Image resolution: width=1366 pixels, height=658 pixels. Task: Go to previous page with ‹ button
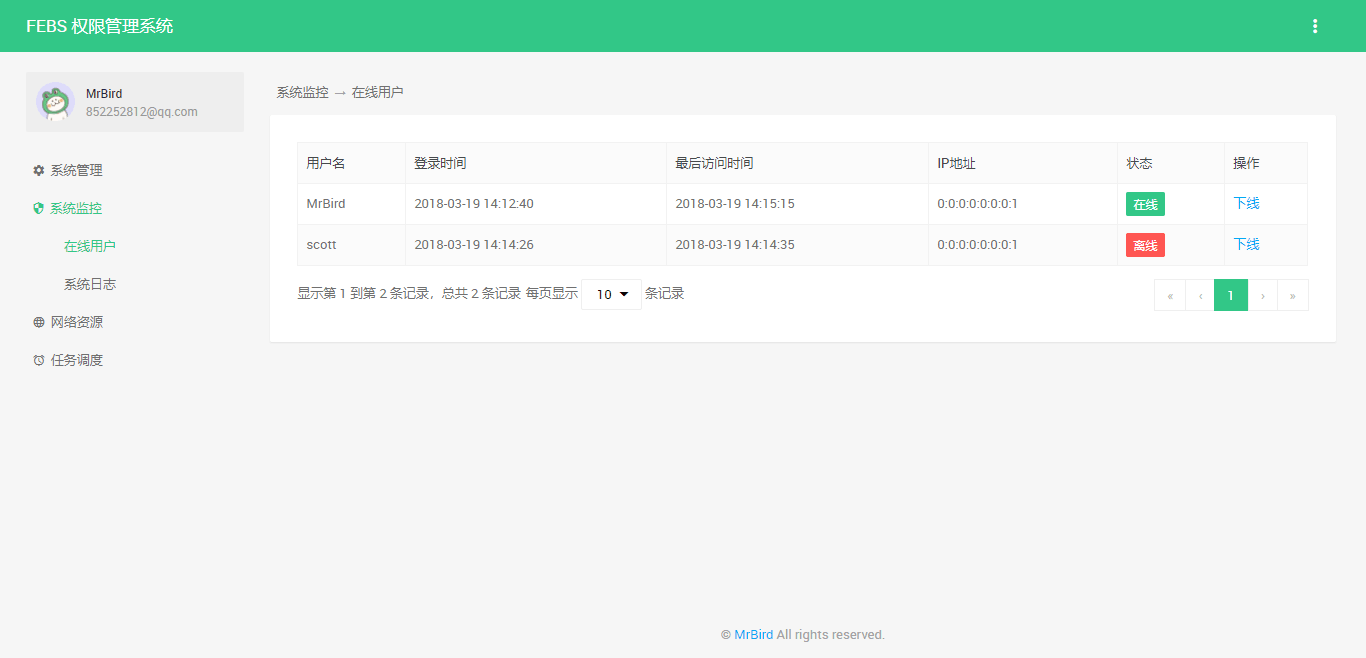click(x=1200, y=295)
